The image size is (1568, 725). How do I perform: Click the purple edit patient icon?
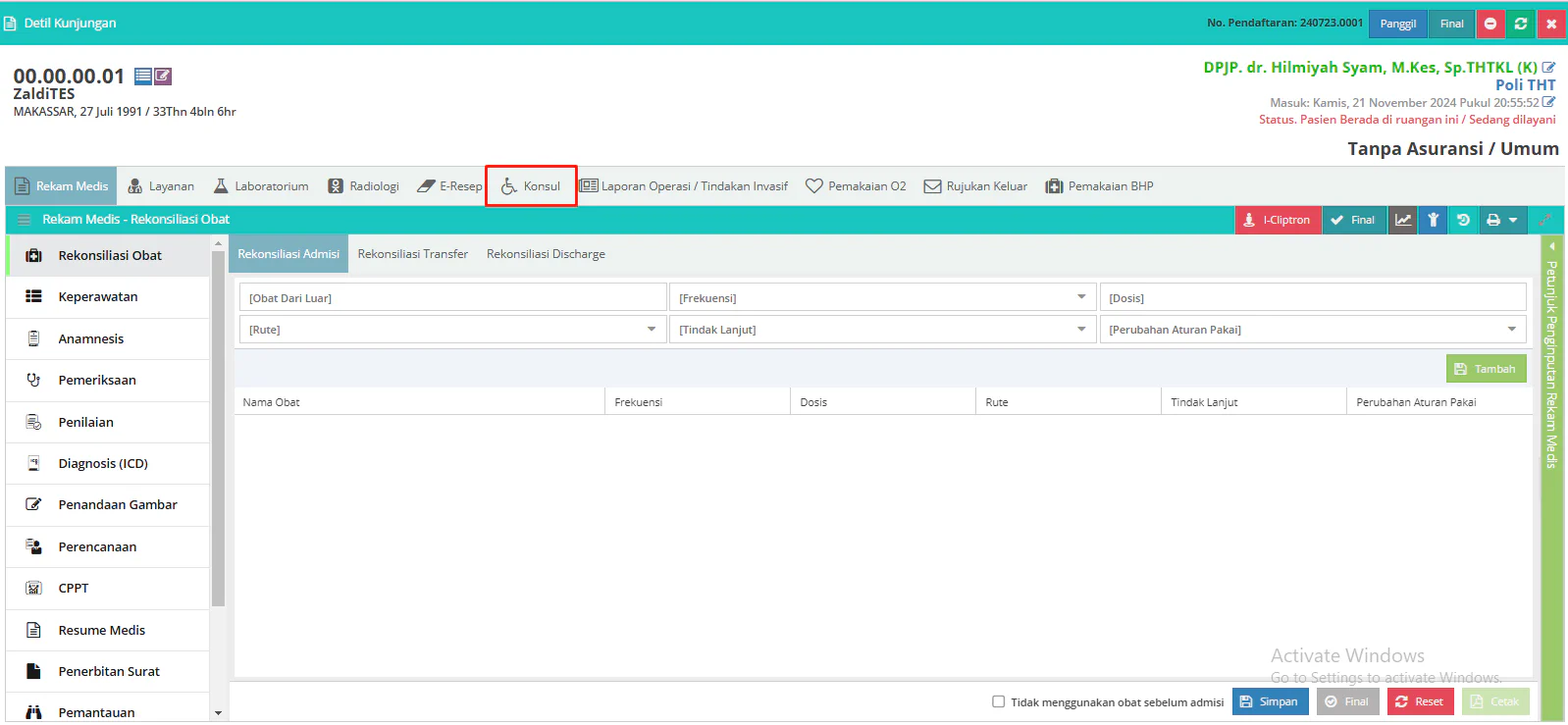pyautogui.click(x=163, y=76)
